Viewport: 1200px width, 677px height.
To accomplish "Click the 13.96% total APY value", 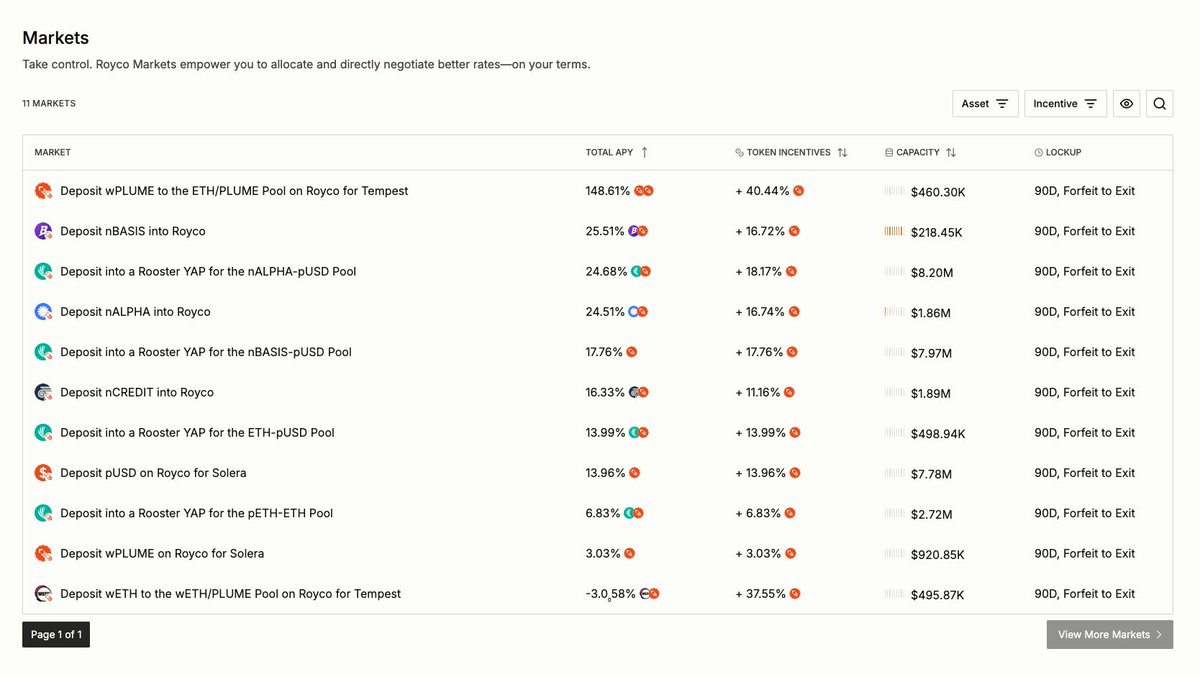I will tap(606, 473).
